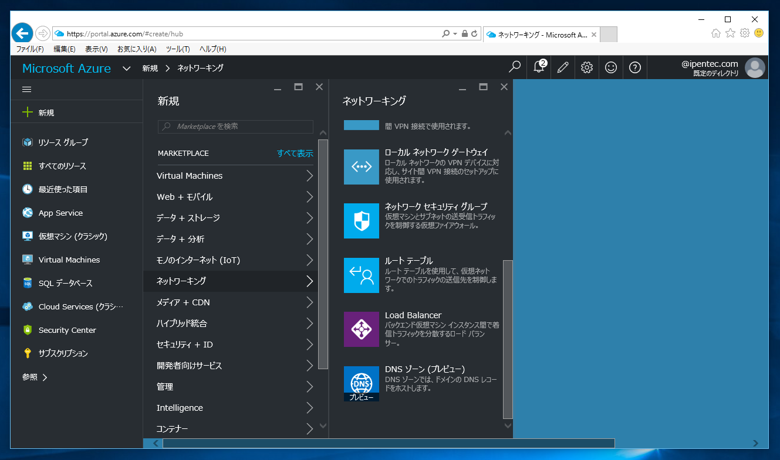Viewport: 780px width, 460px height.
Task: Click the green plus New icon
Action: [27, 112]
